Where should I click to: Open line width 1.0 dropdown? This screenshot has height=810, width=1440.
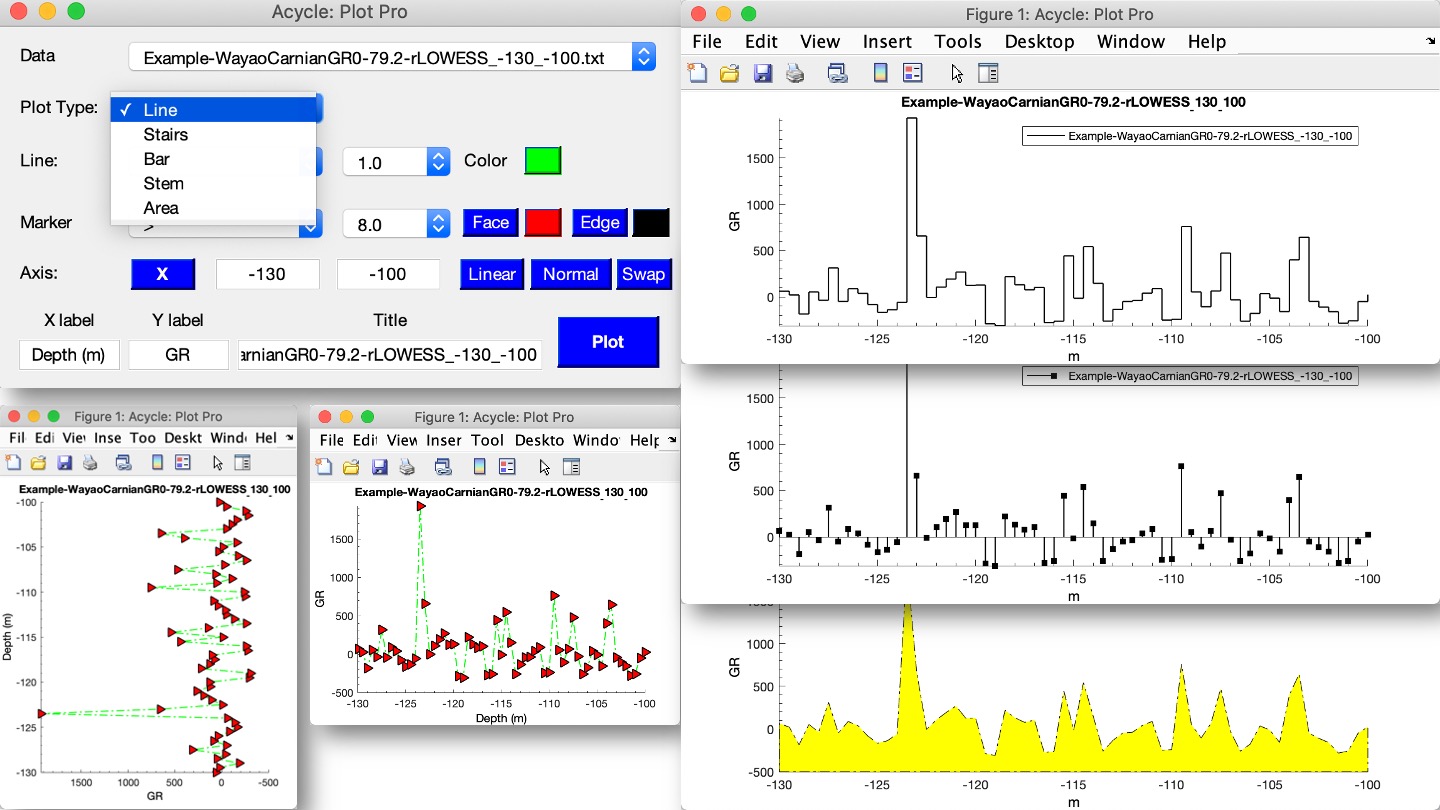pos(396,162)
